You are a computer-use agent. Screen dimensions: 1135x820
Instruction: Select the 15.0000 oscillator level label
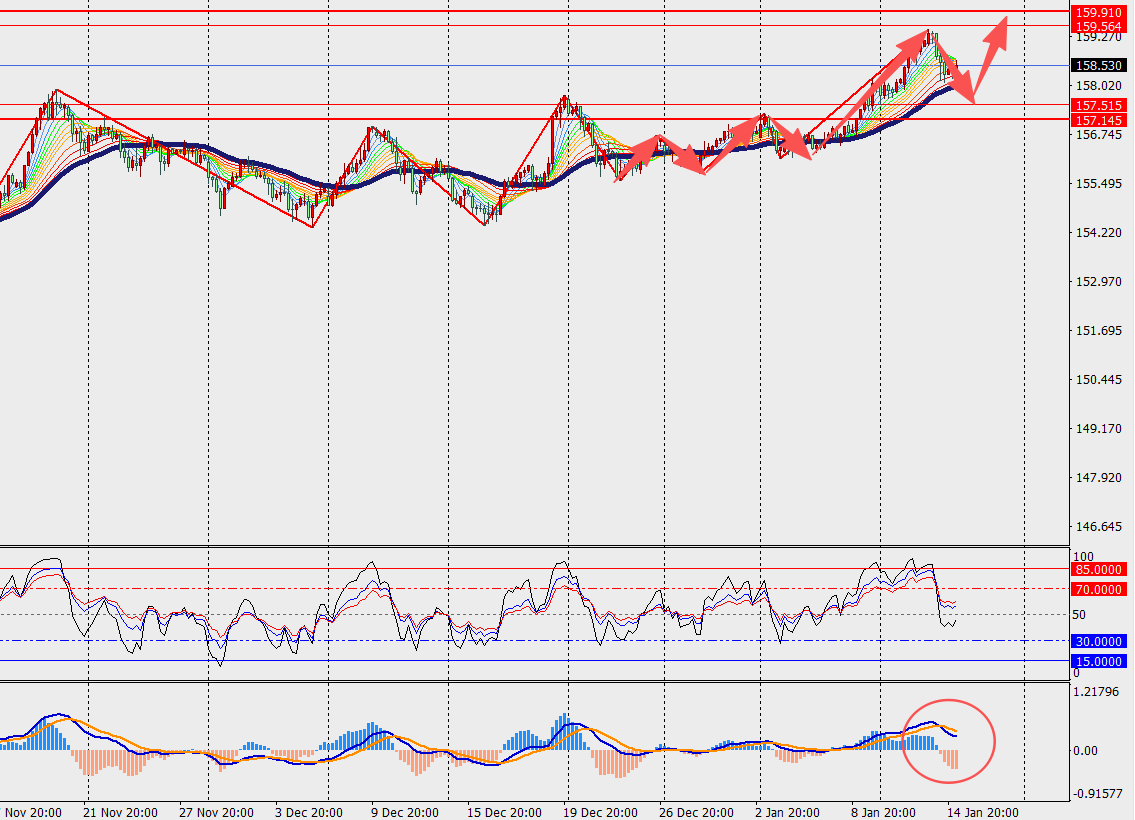[1099, 661]
